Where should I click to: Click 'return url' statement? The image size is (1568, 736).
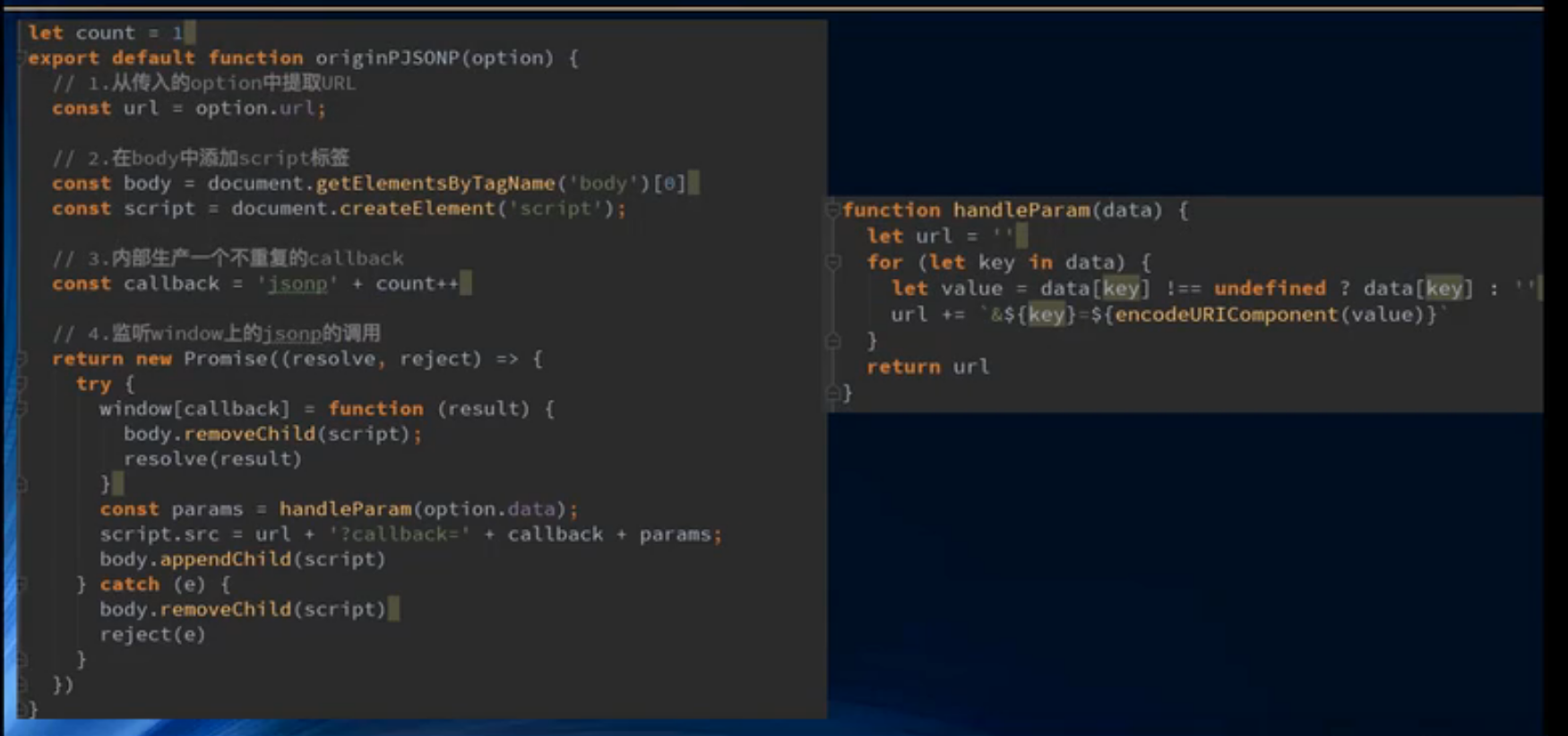point(927,368)
